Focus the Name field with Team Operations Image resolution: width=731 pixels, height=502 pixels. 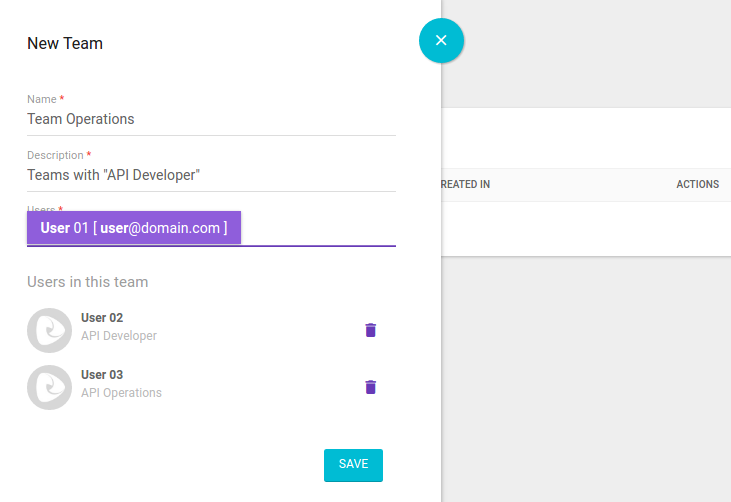pos(210,119)
